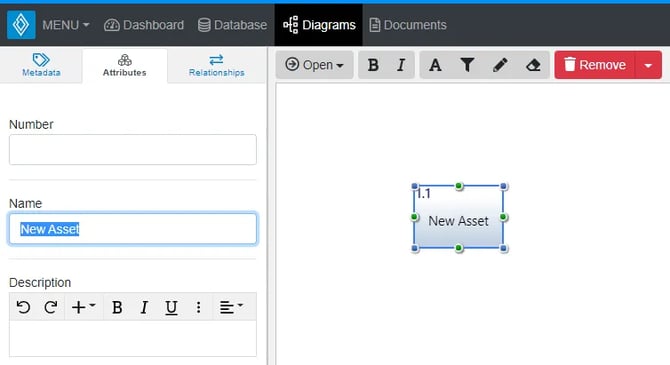Viewport: 670px width, 365px height.
Task: Select the pencil edit tool
Action: click(x=500, y=65)
